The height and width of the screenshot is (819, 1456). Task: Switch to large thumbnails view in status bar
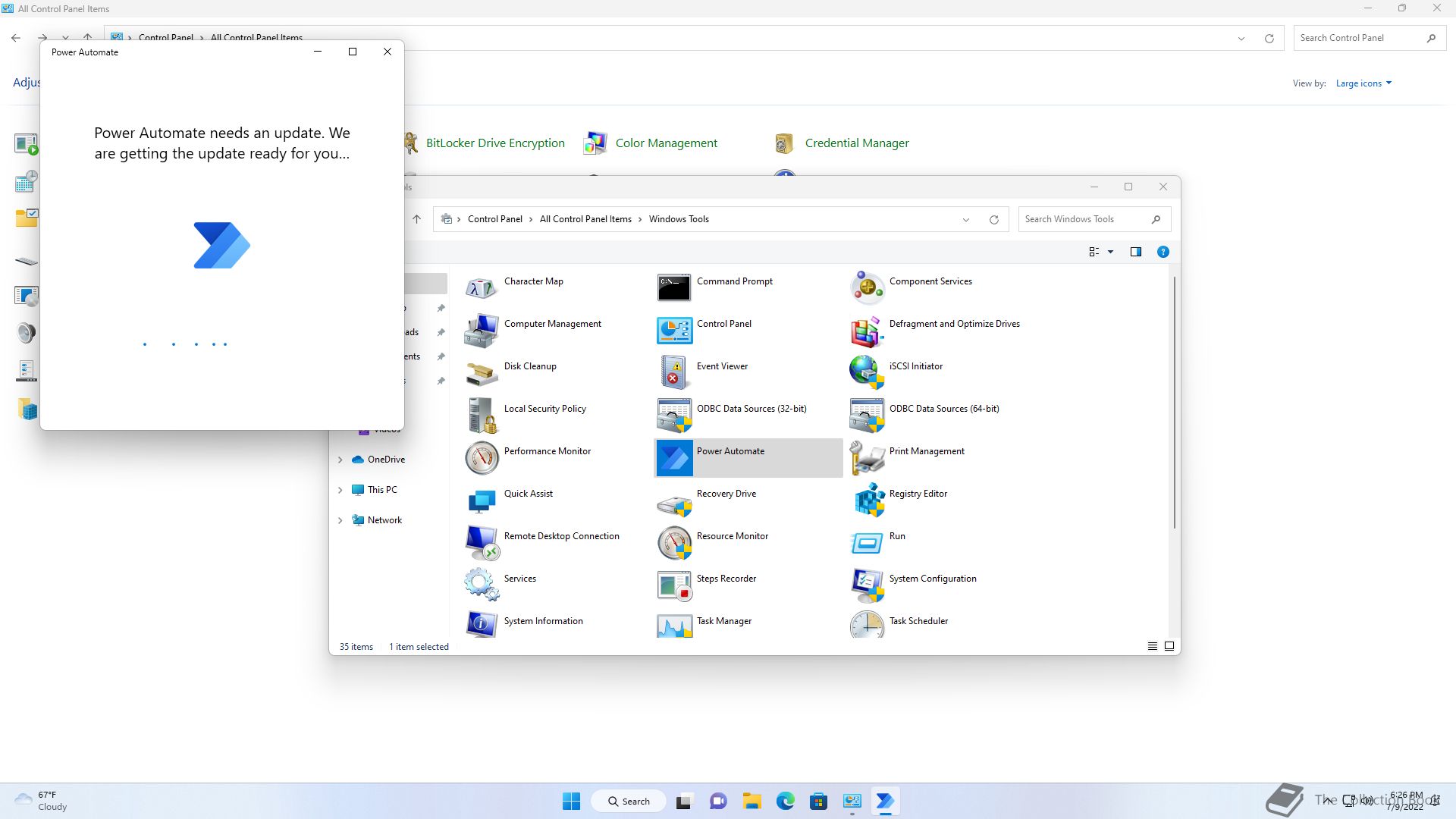1169,646
